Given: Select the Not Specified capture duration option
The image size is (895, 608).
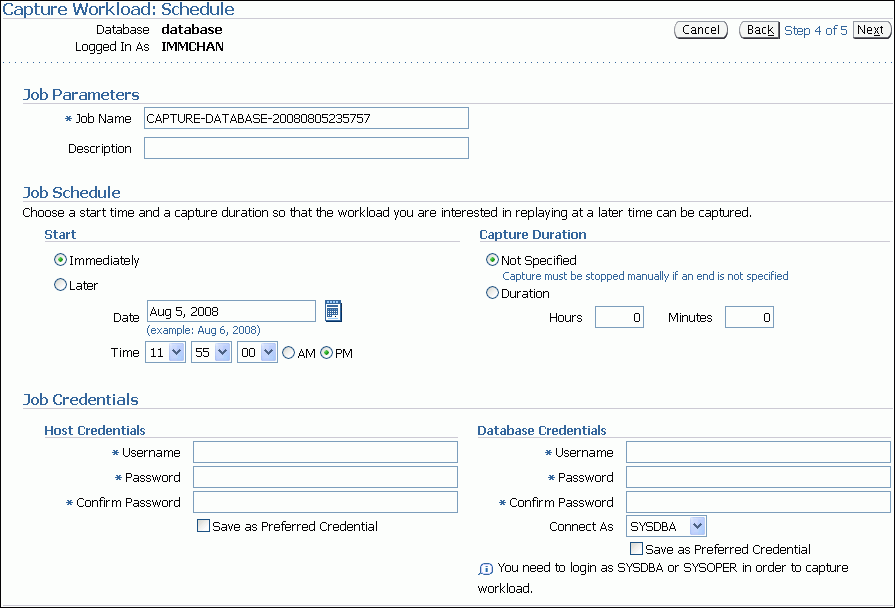Looking at the screenshot, I should pyautogui.click(x=491, y=259).
